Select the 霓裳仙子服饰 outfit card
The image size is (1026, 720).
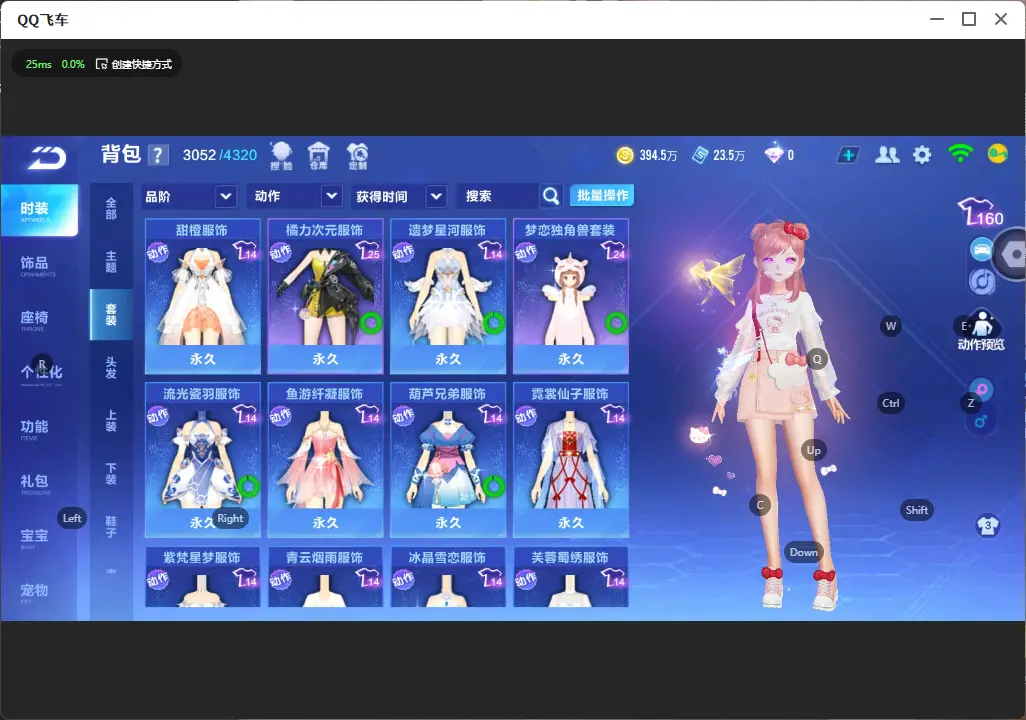(x=571, y=459)
